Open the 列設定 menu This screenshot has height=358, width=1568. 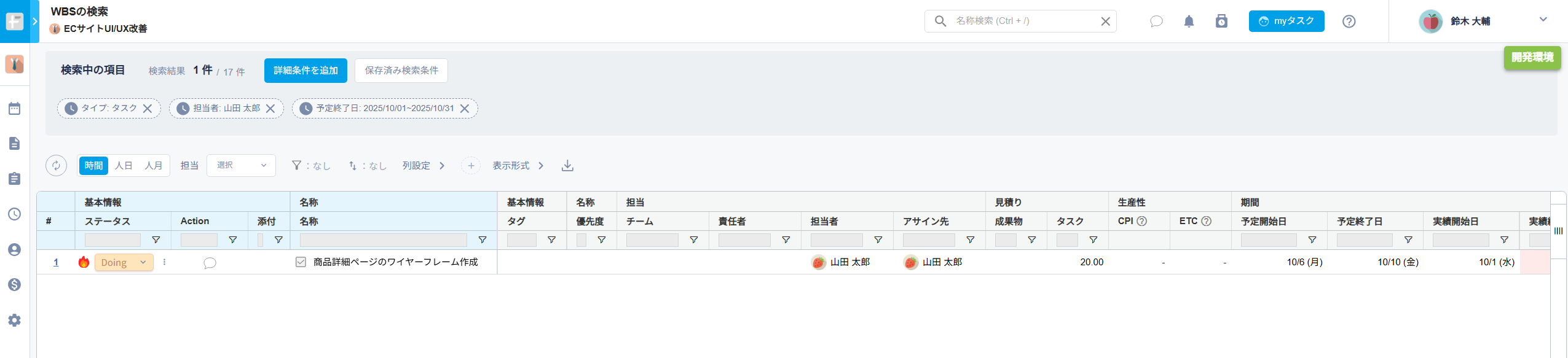click(423, 166)
